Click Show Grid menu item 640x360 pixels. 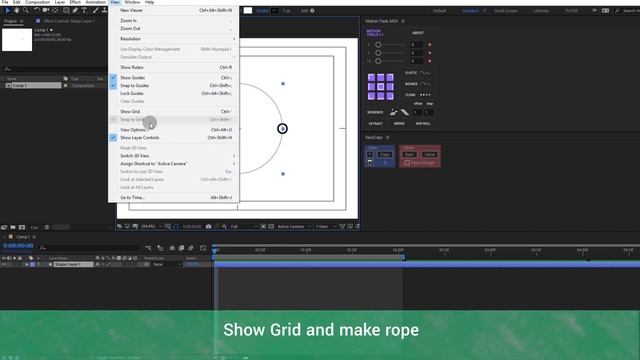click(172, 111)
